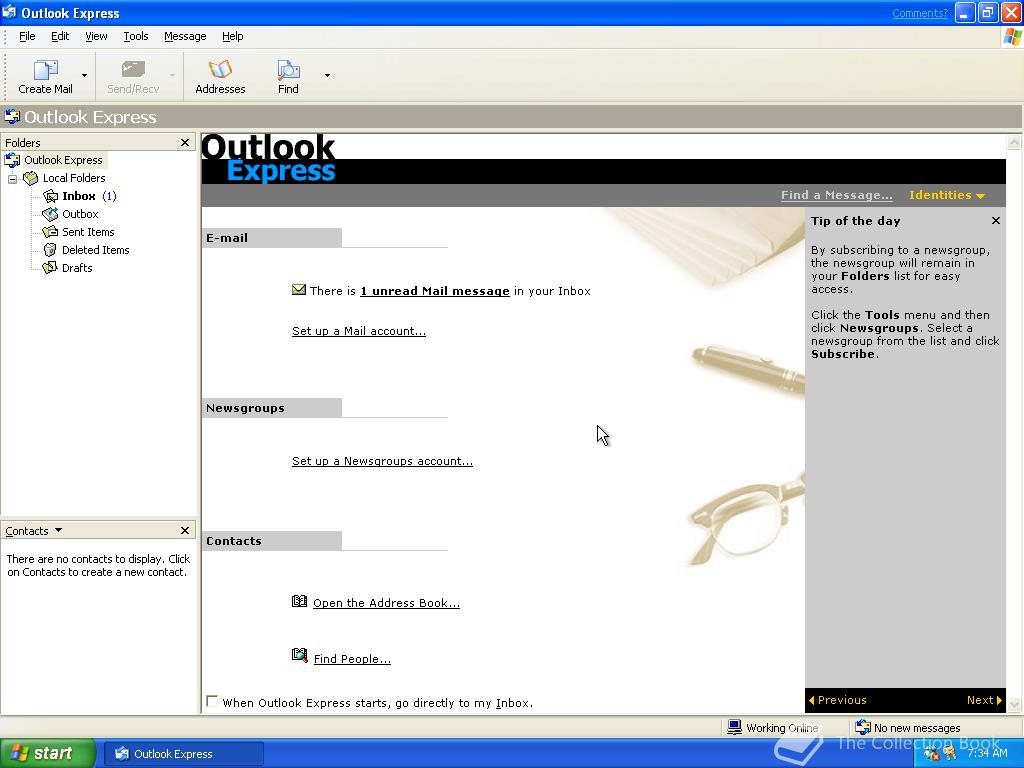Open the Addresses book icon

220,69
